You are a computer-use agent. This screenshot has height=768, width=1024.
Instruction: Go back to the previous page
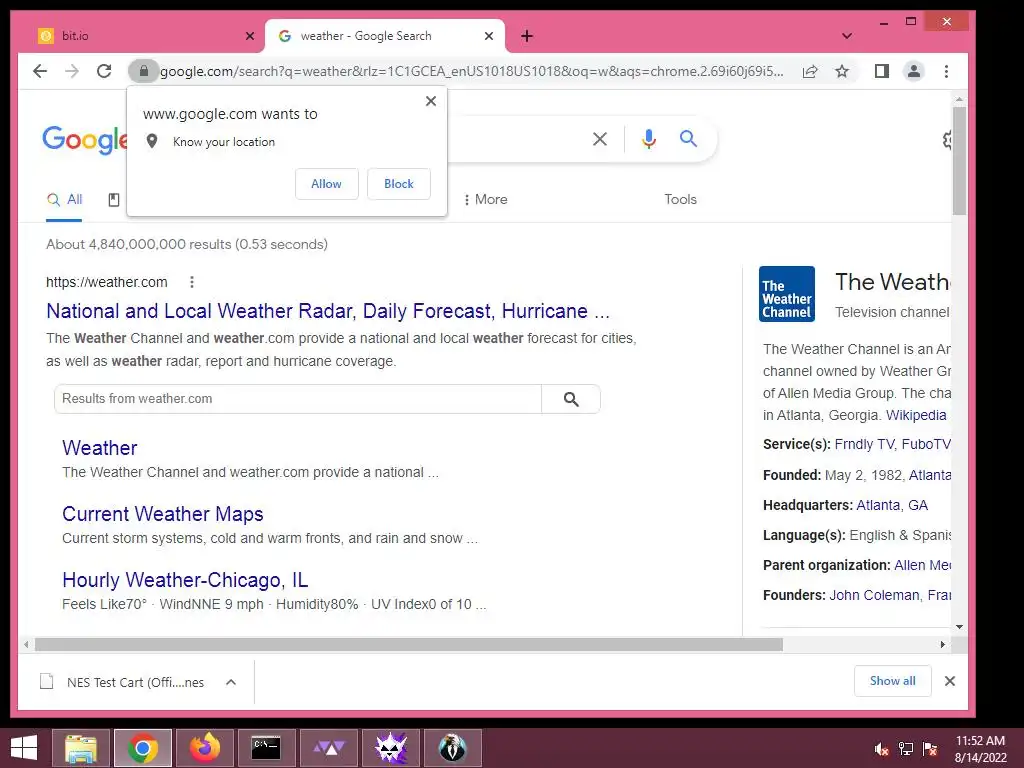pos(40,71)
